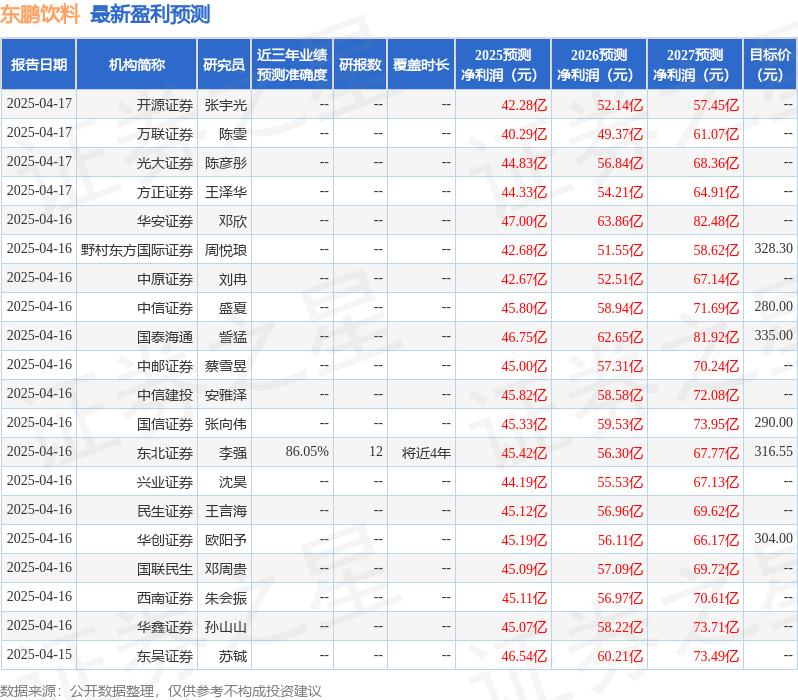Select the 研究员 column header
Screen dimensions: 798x700
click(224, 65)
